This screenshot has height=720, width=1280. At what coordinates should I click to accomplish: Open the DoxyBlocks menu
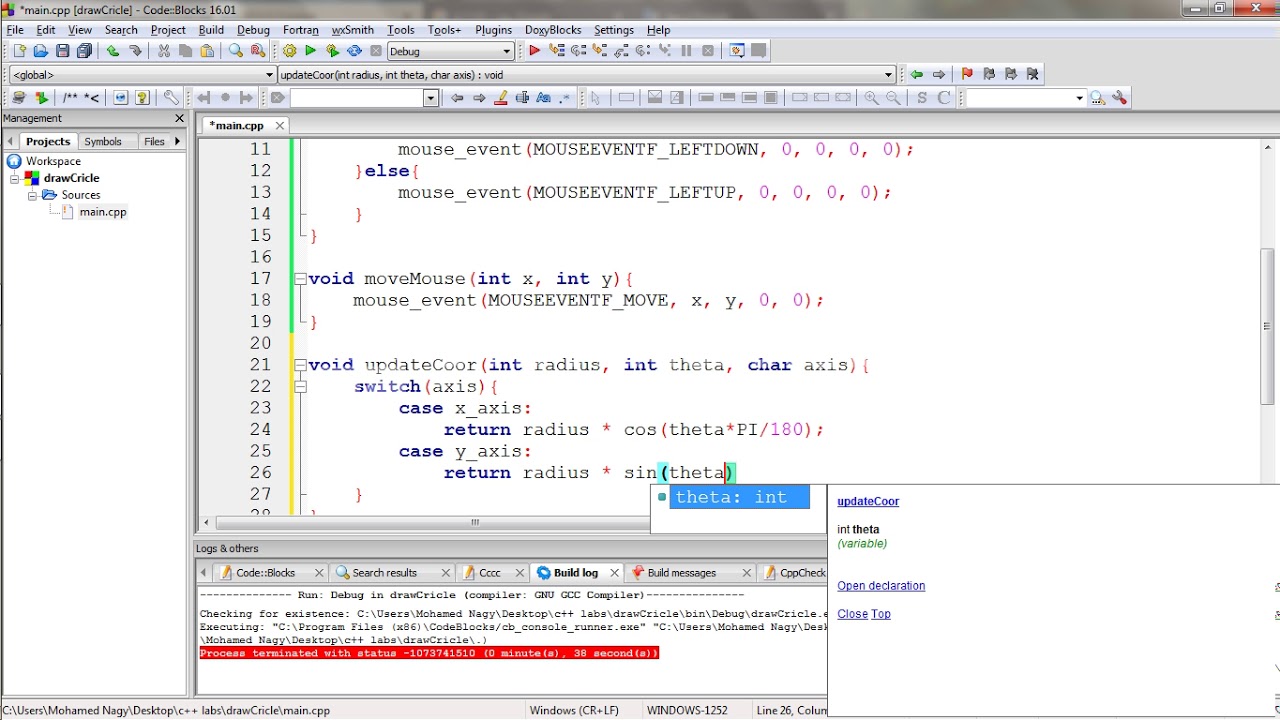[x=553, y=30]
